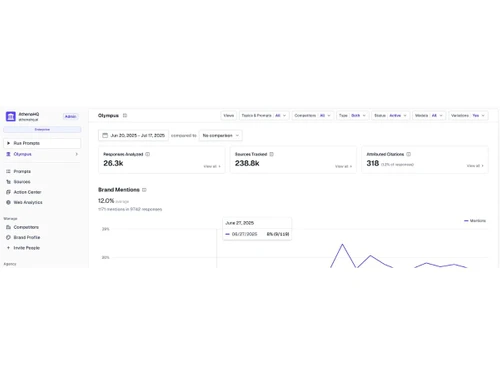Image resolution: width=500 pixels, height=375 pixels.
Task: Expand the Olympus sidebar chevron
Action: pyautogui.click(x=77, y=154)
